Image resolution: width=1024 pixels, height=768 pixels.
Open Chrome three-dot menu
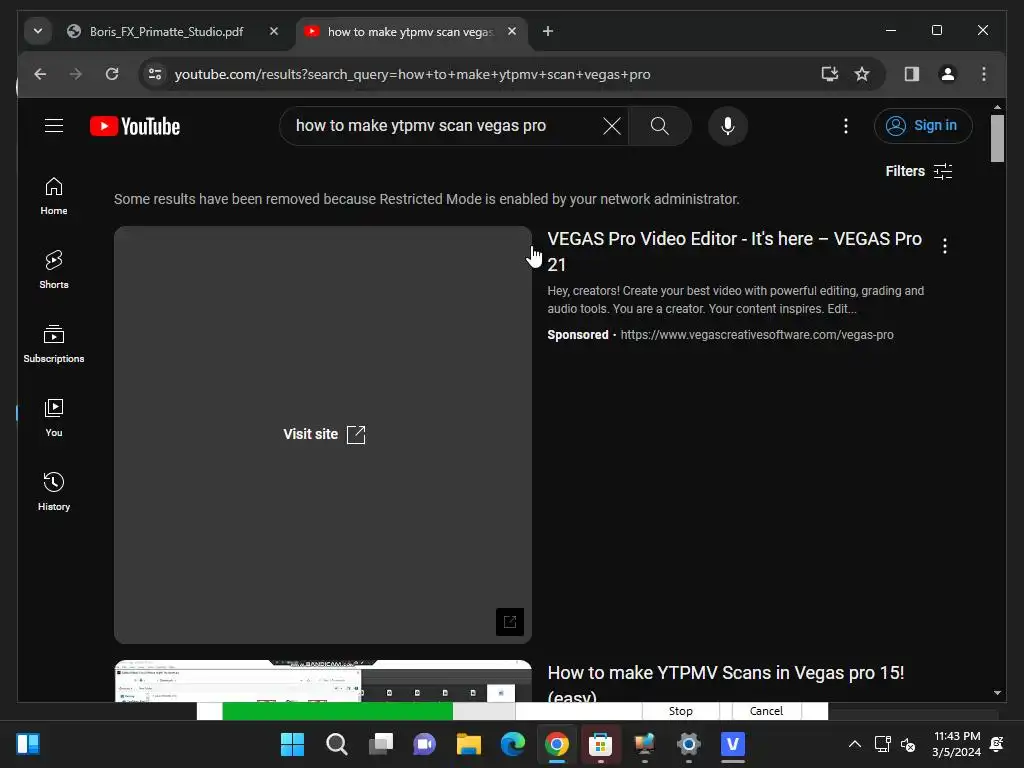(x=984, y=74)
